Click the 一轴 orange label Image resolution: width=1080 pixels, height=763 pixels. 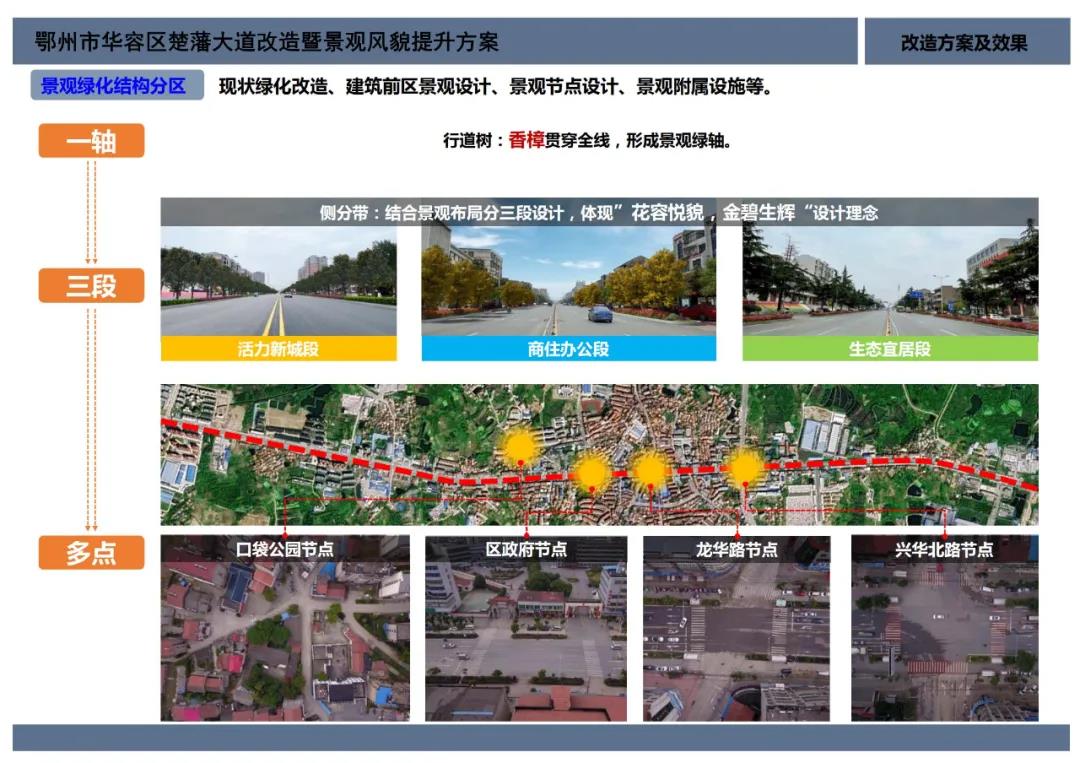click(x=91, y=141)
